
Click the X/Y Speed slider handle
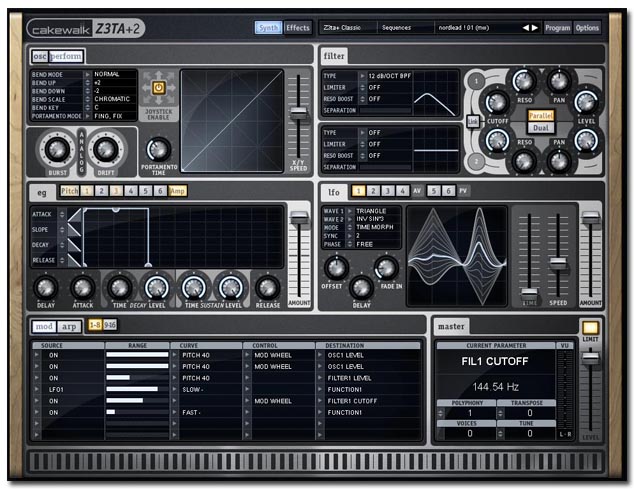tap(298, 113)
